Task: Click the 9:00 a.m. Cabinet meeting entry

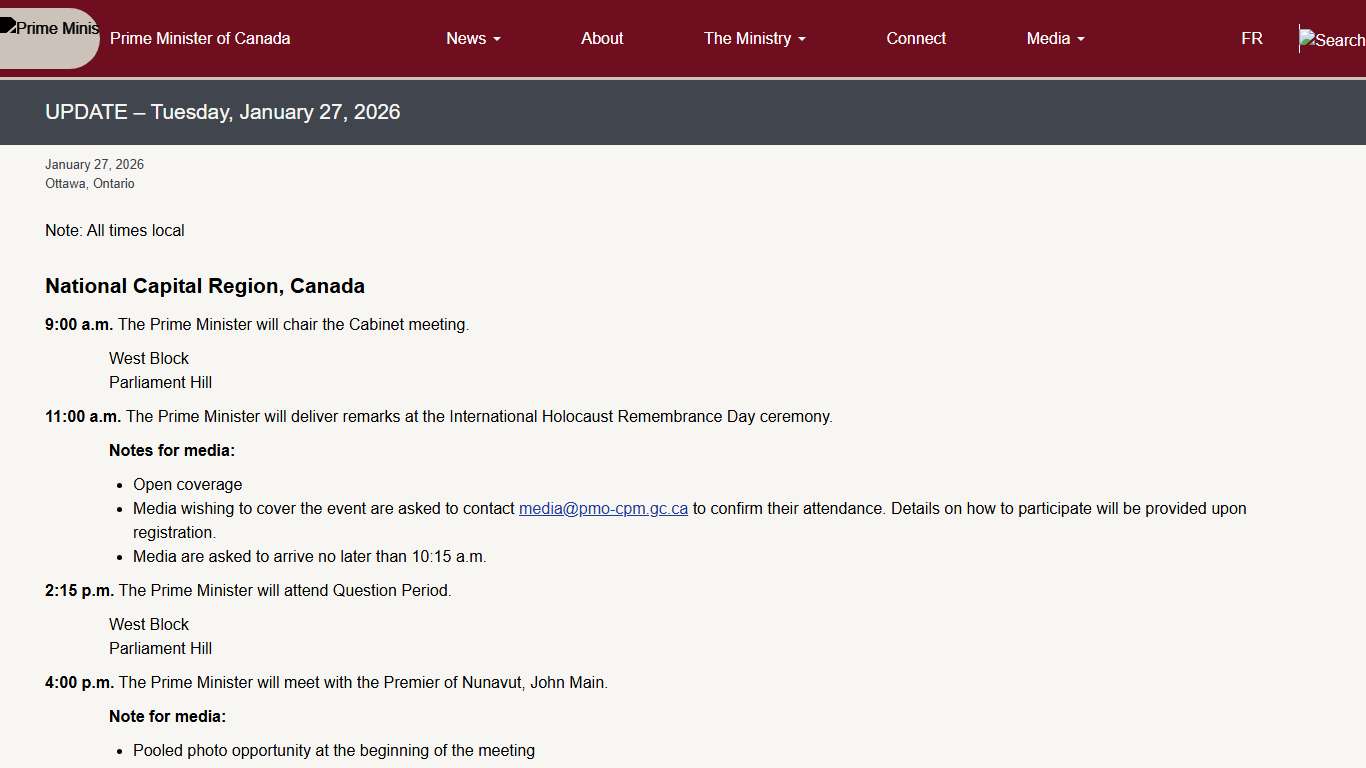Action: [x=257, y=324]
